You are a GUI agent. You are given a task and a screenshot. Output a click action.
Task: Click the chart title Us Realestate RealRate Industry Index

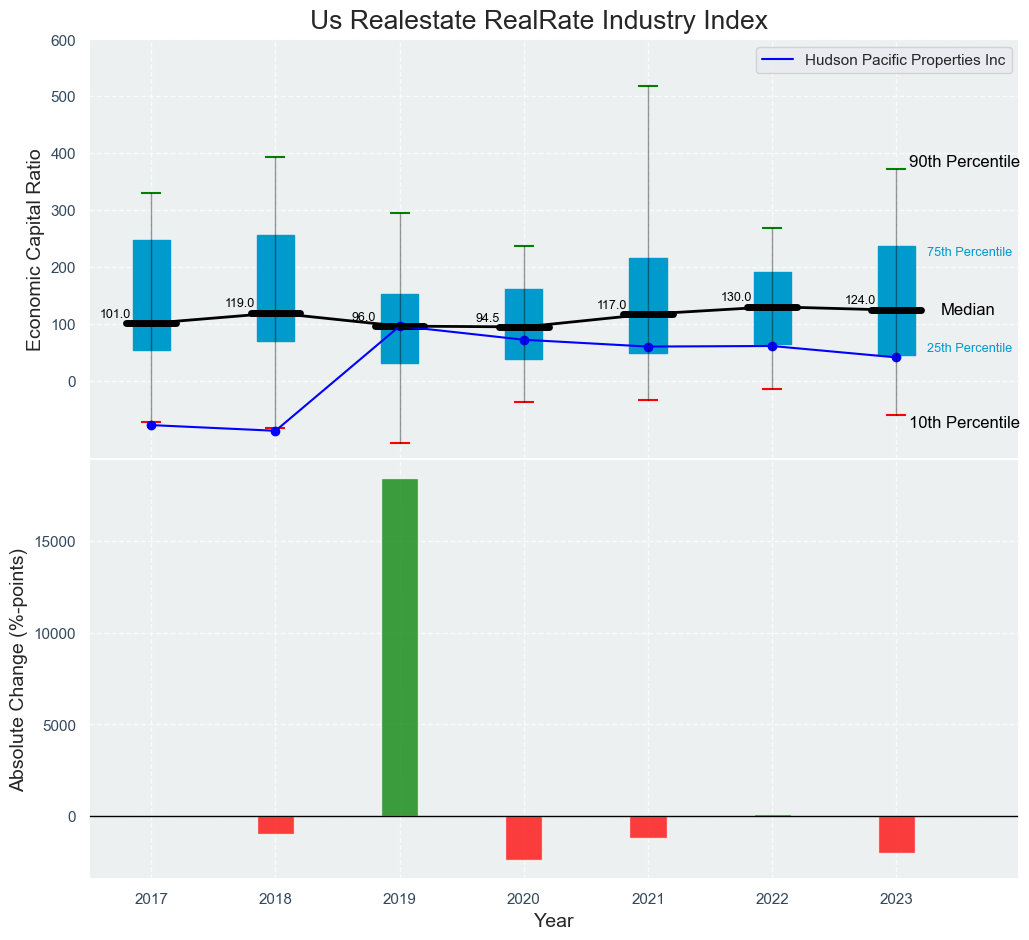(539, 21)
